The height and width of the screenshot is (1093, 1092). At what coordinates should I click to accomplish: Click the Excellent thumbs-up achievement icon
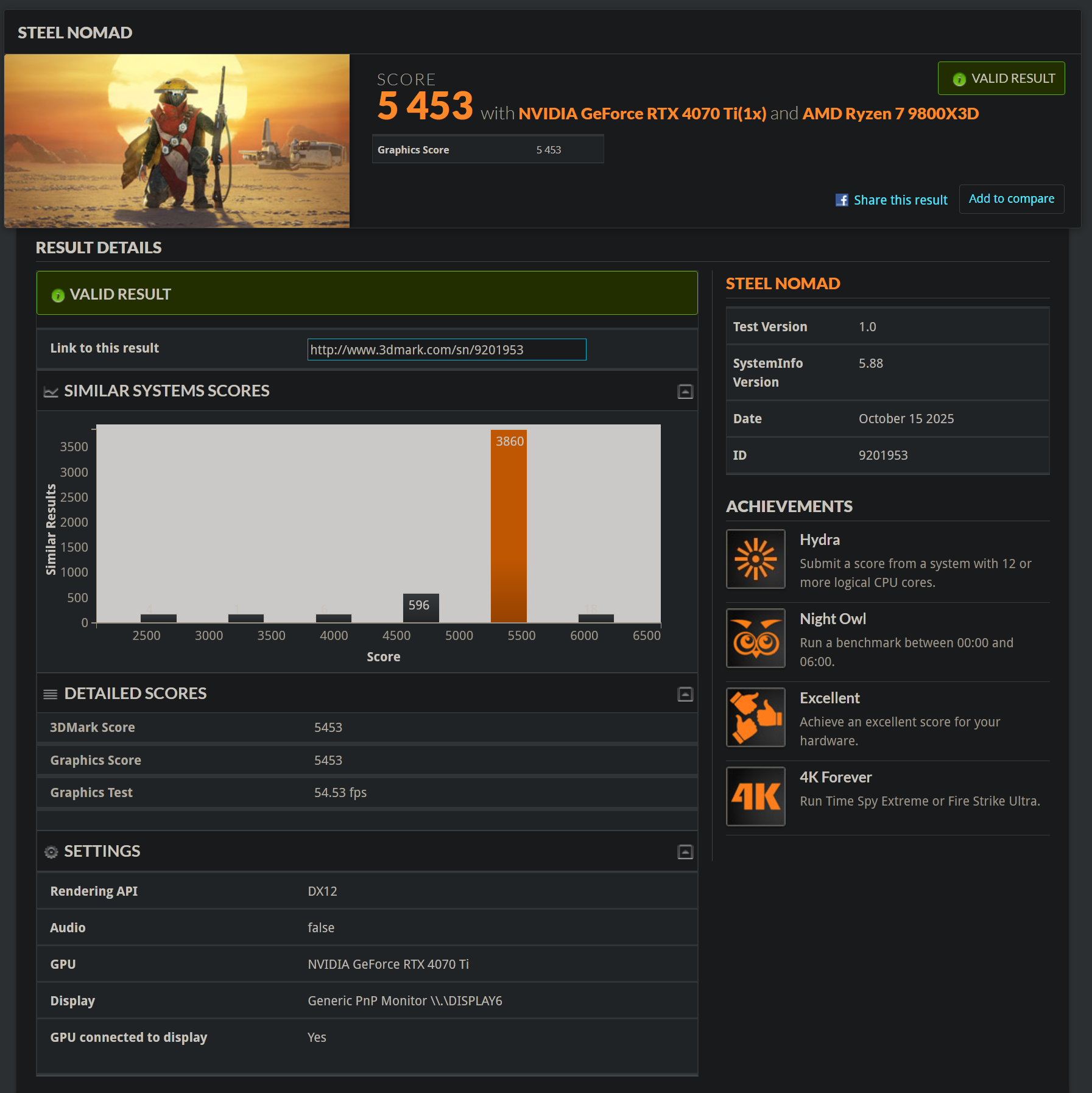(755, 717)
